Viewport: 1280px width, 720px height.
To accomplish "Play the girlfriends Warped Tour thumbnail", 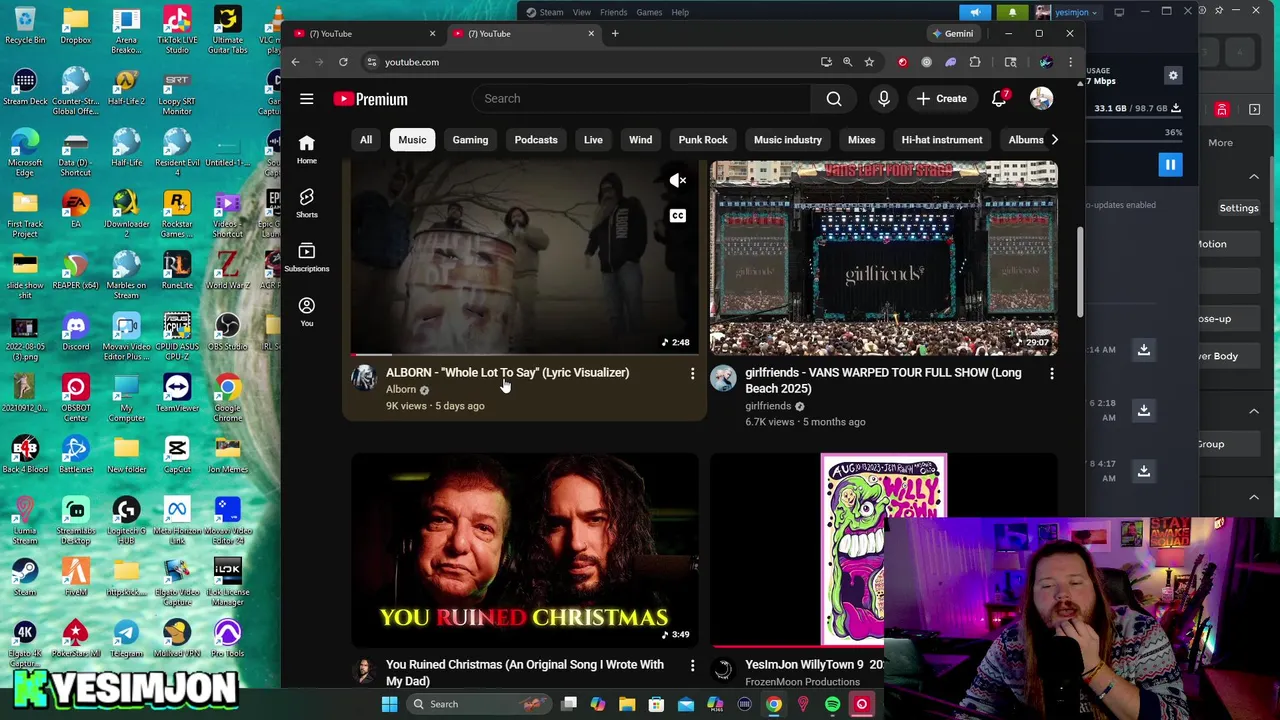I will pyautogui.click(x=884, y=257).
